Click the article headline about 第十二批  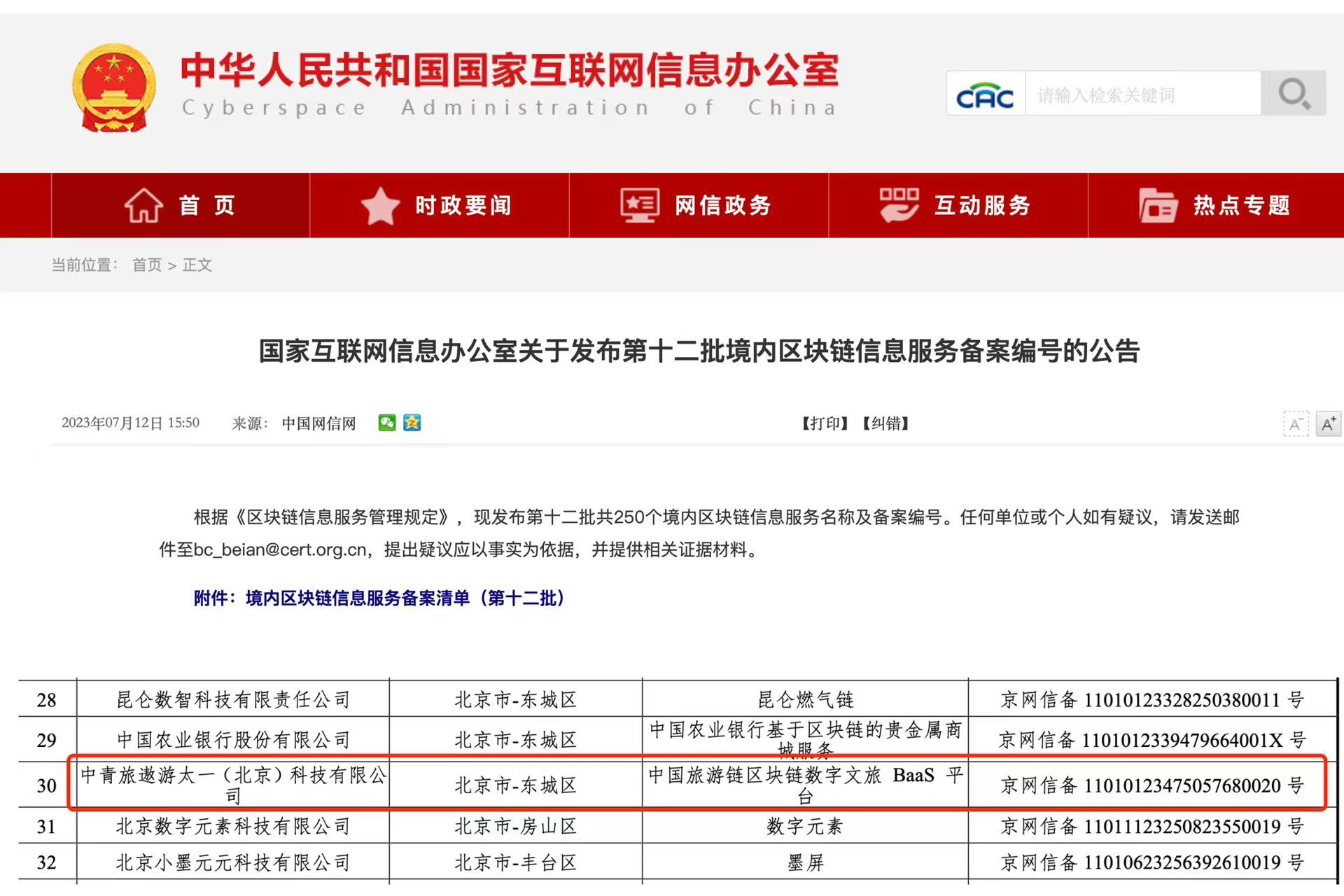[x=699, y=351]
